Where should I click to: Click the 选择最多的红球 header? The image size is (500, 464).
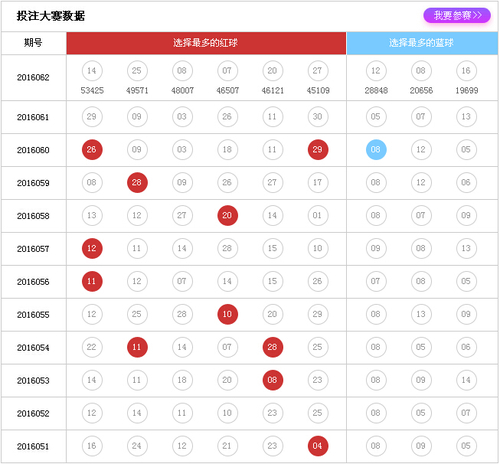click(x=206, y=43)
